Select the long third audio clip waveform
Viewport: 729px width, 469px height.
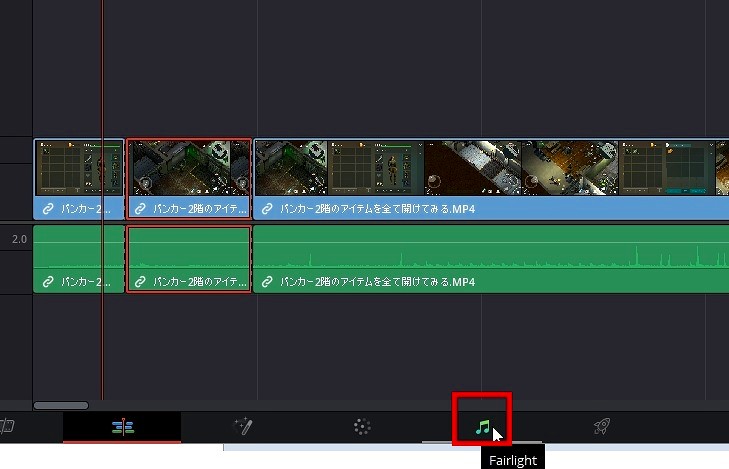[x=490, y=250]
